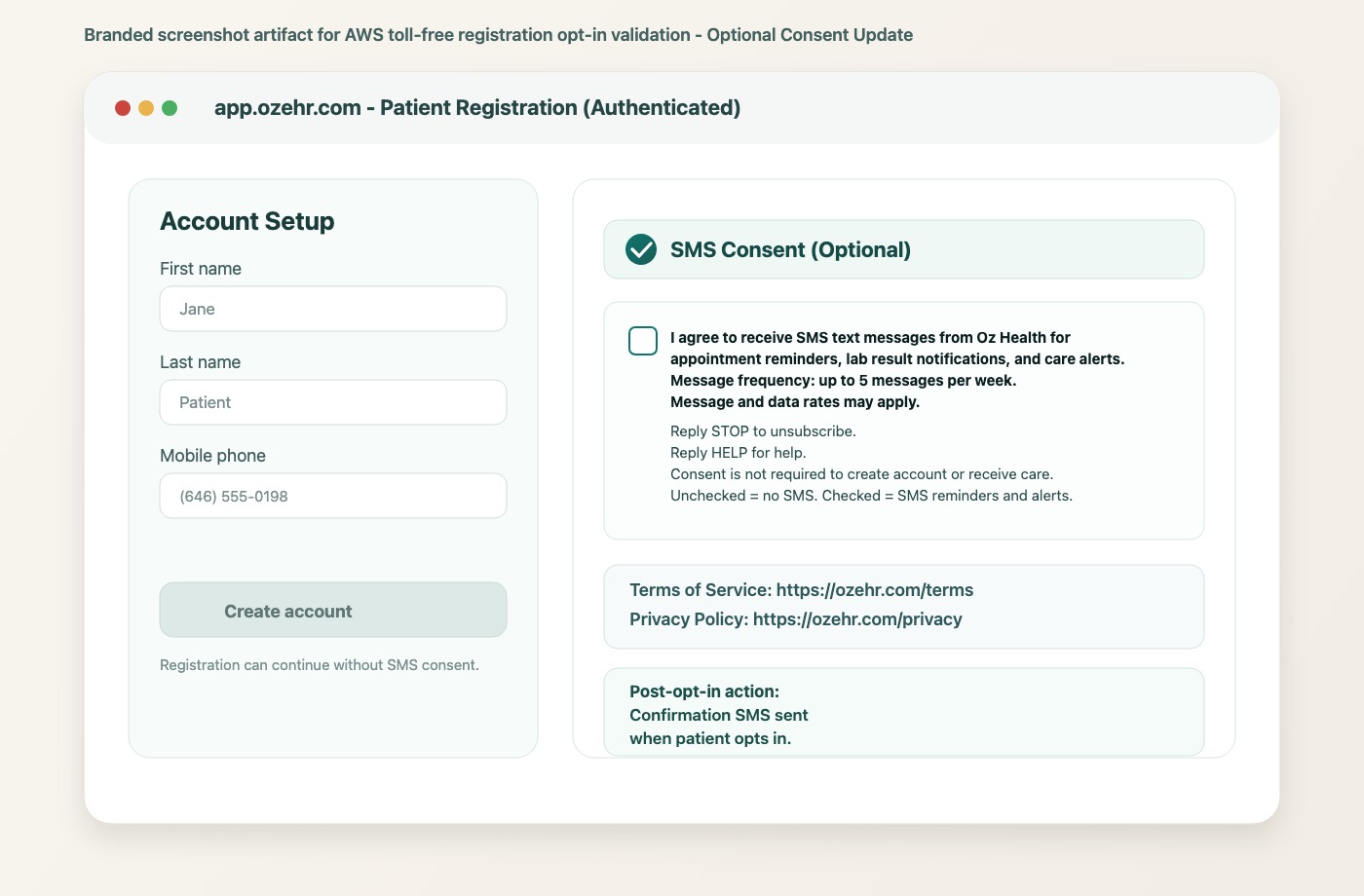Tick the SMS text messages consent checkbox

pos(643,341)
